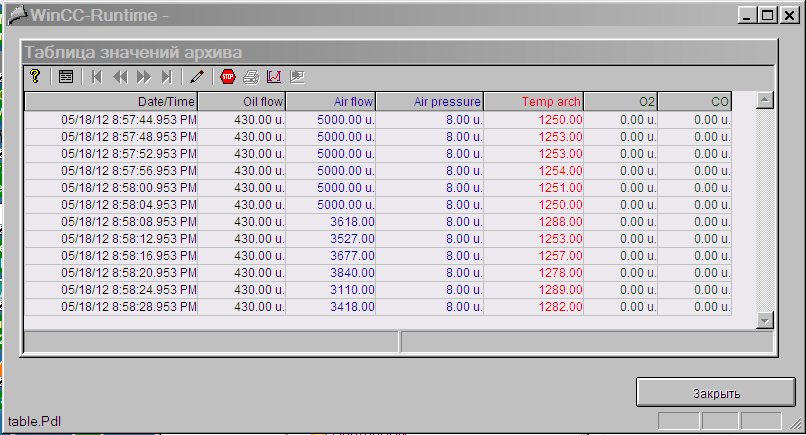Select the CO column header
This screenshot has height=435, width=806.
694,102
